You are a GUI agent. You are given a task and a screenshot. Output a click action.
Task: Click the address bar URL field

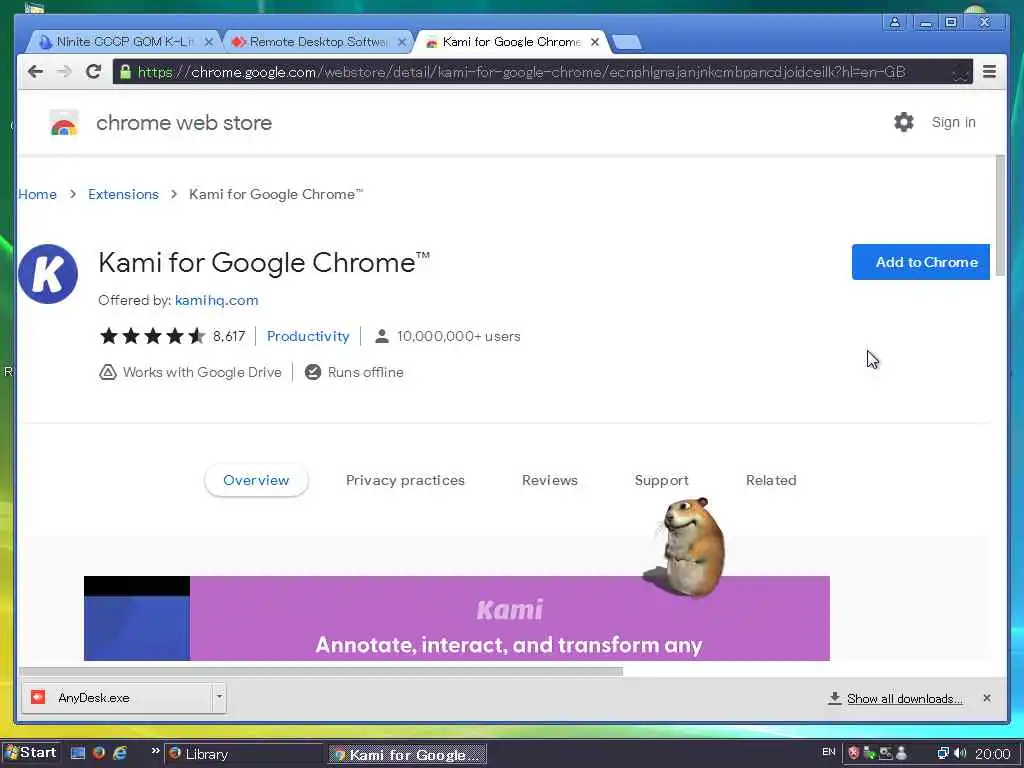pyautogui.click(x=542, y=72)
